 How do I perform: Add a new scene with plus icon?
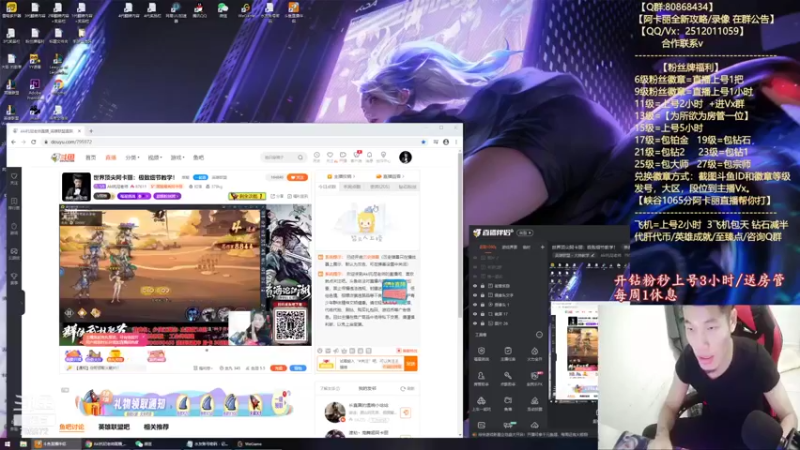click(542, 247)
